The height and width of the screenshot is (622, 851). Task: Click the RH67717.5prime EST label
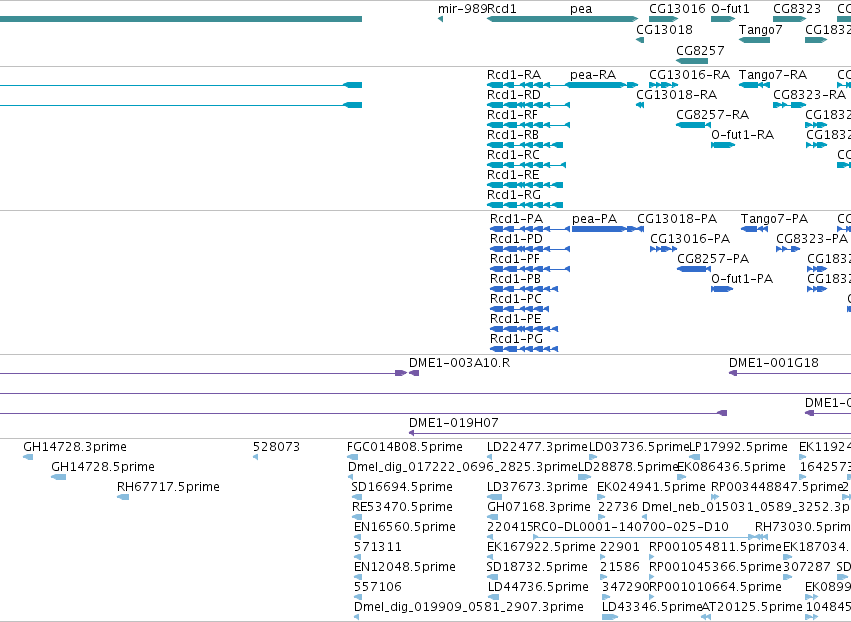point(168,487)
